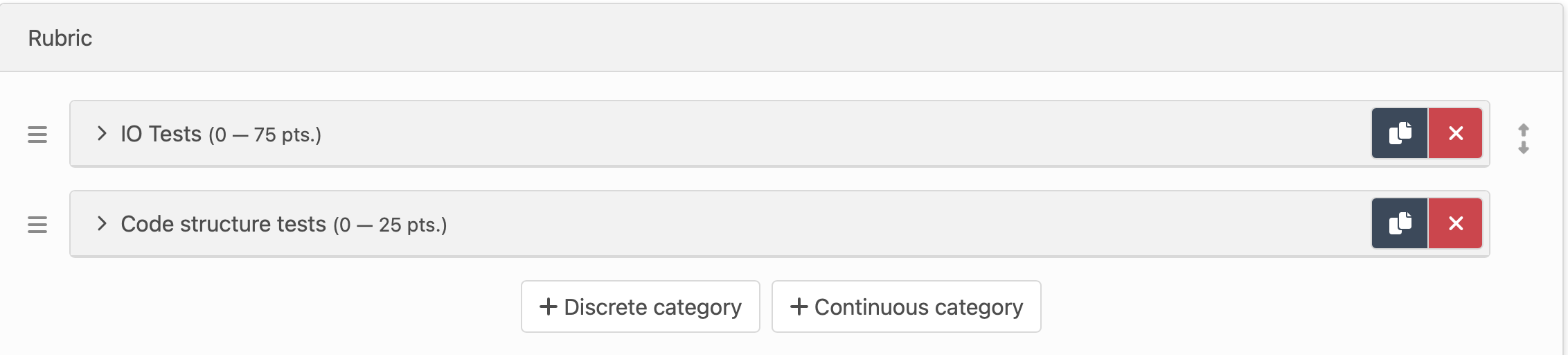The height and width of the screenshot is (355, 1568).
Task: Click the IO Tests title text
Action: click(x=161, y=134)
